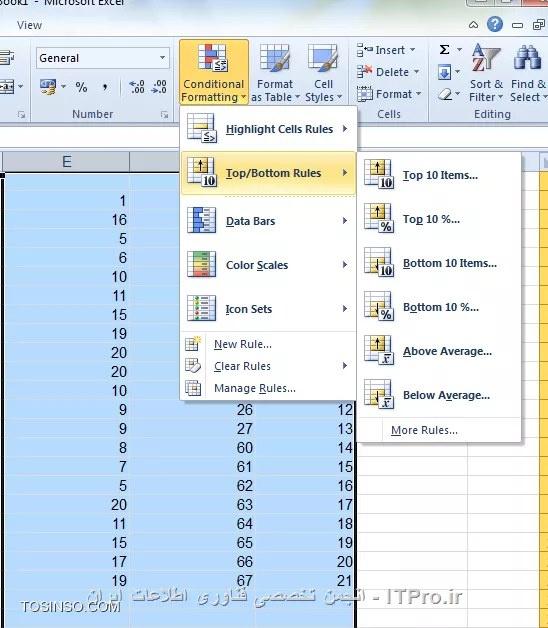Image resolution: width=548 pixels, height=628 pixels.
Task: Select cell with value 8 in column E
Action: point(66,447)
